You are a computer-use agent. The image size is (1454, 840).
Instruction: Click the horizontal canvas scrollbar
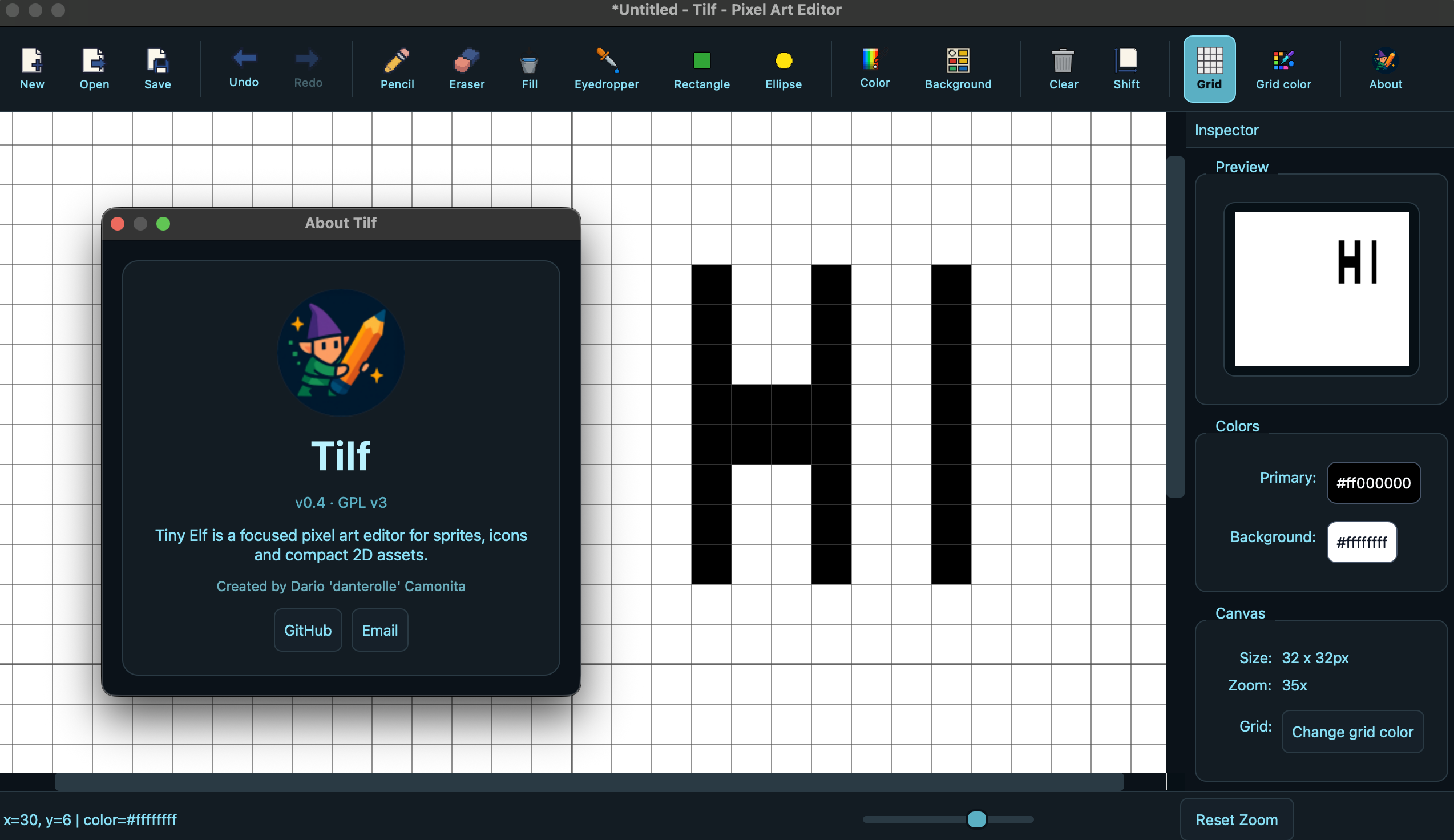pyautogui.click(x=589, y=782)
